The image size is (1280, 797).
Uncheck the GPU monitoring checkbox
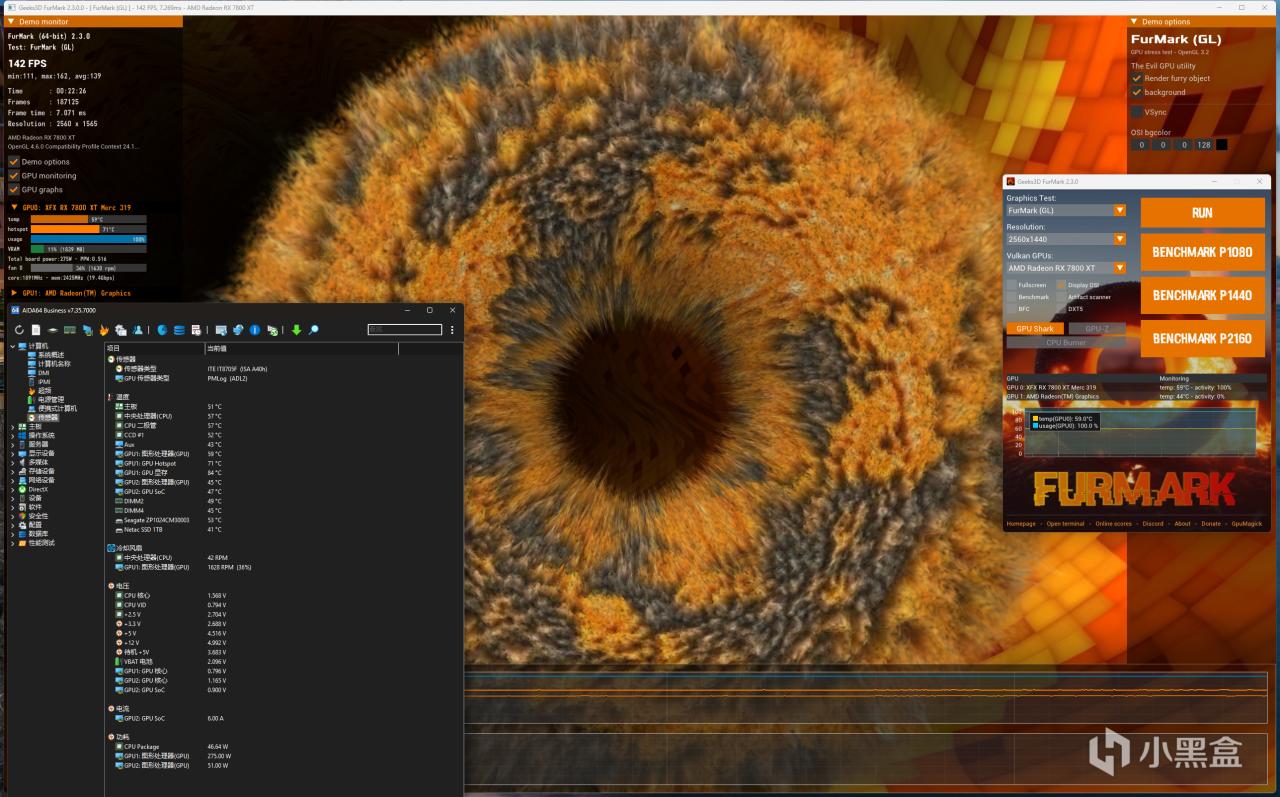click(14, 176)
